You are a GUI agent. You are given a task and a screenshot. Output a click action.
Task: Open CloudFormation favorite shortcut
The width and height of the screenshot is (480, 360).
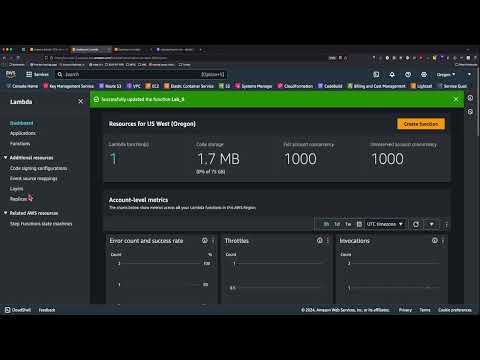[295, 86]
